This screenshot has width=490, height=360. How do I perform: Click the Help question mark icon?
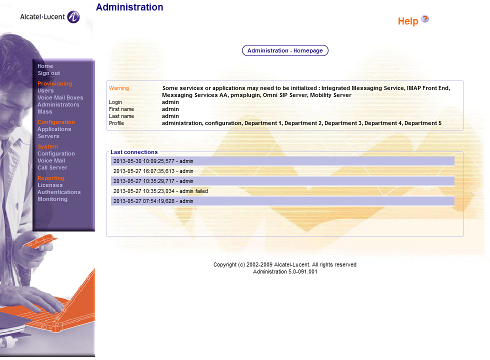coord(425,19)
